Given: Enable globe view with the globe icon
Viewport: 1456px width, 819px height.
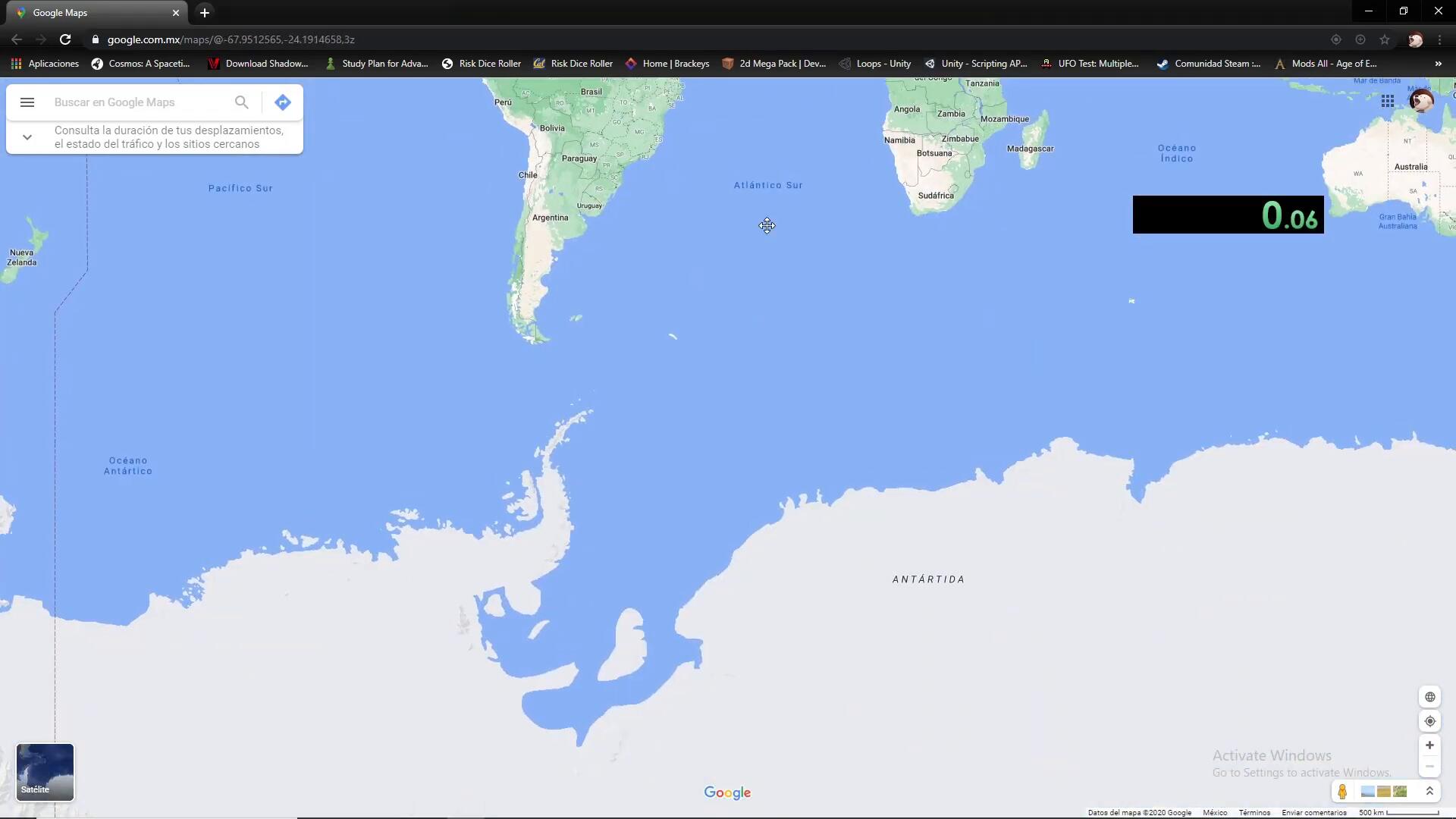Looking at the screenshot, I should (1429, 697).
